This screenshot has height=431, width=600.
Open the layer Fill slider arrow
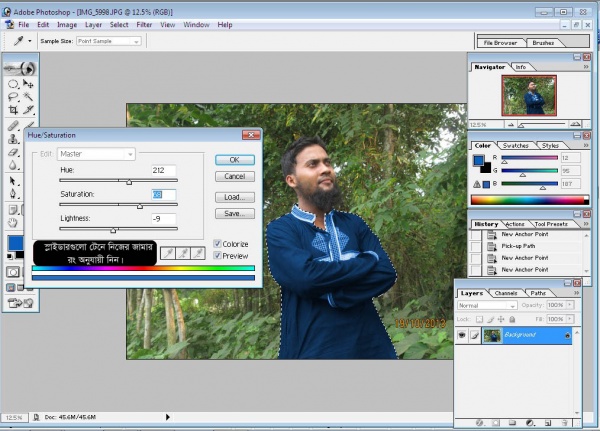[570, 319]
